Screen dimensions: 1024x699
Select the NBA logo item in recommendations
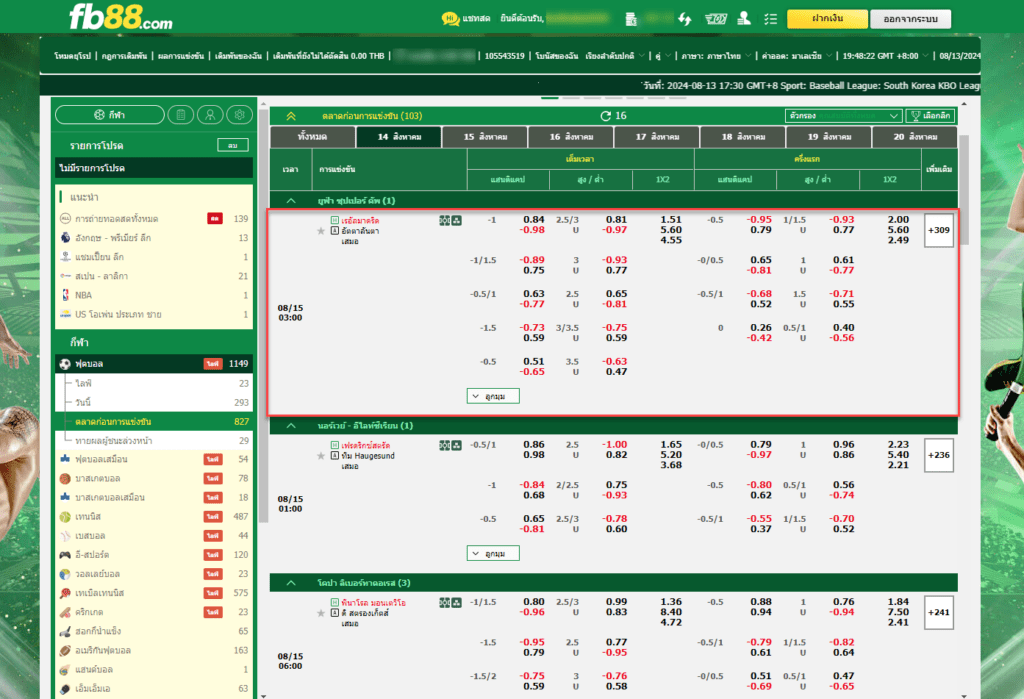(x=65, y=295)
